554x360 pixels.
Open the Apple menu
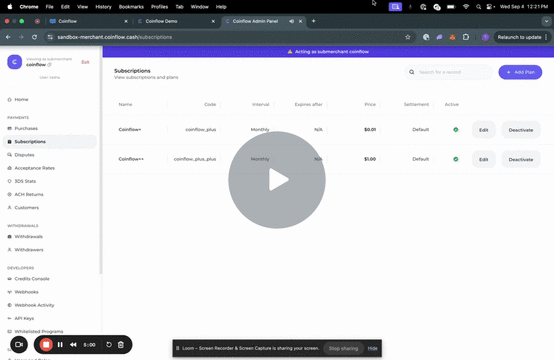coord(10,7)
